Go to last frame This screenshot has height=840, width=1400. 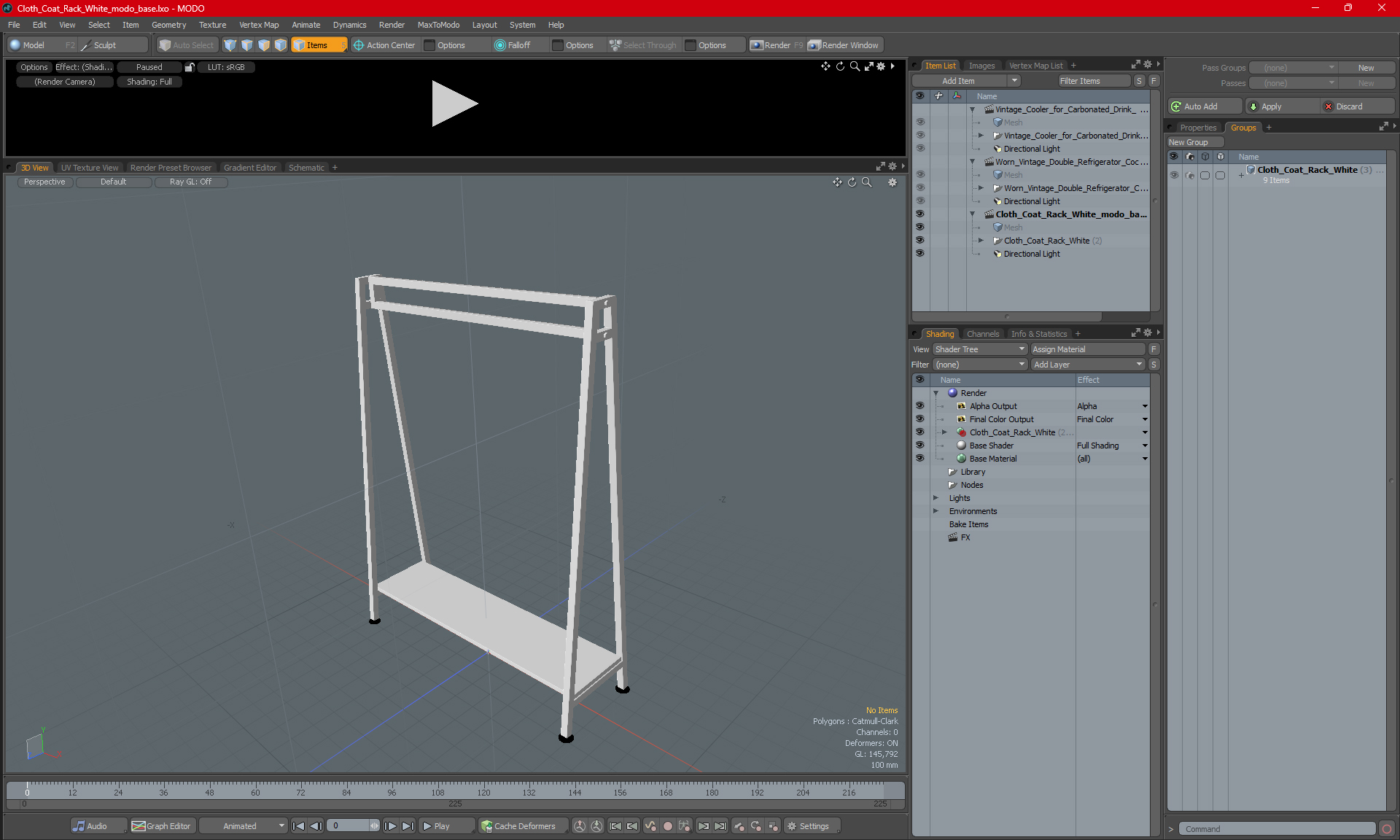pyautogui.click(x=408, y=826)
